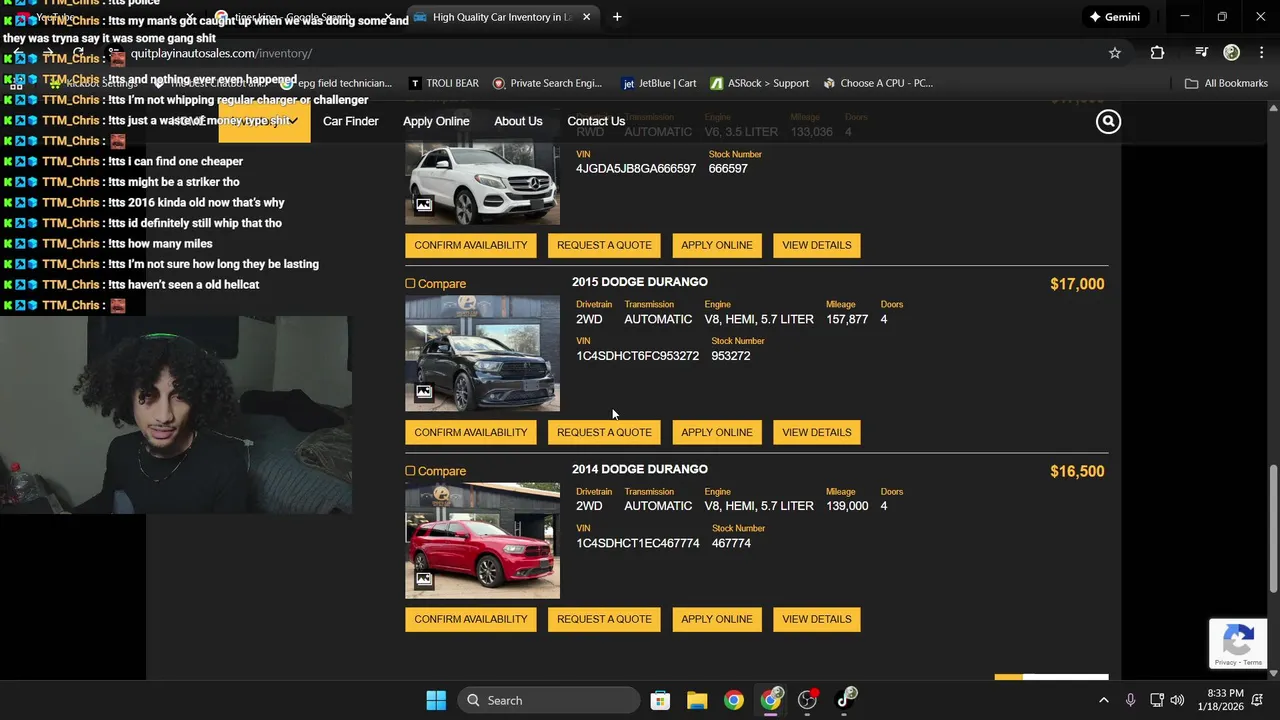The image size is (1280, 720).
Task: Click gallery icon on the Mercedes photo
Action: point(424,205)
